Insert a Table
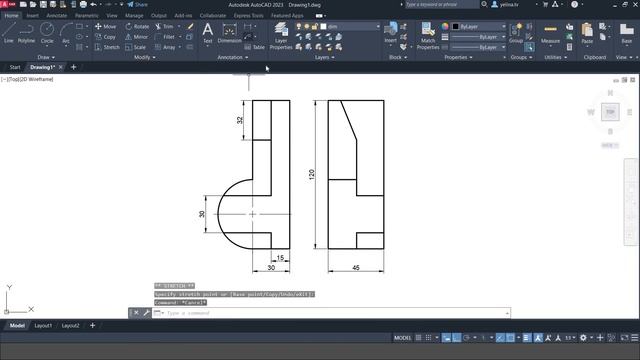This screenshot has width=640, height=360. point(254,47)
